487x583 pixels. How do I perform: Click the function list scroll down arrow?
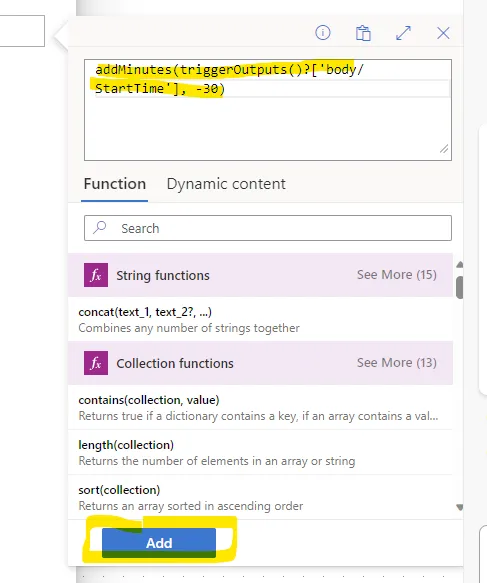coord(459,507)
